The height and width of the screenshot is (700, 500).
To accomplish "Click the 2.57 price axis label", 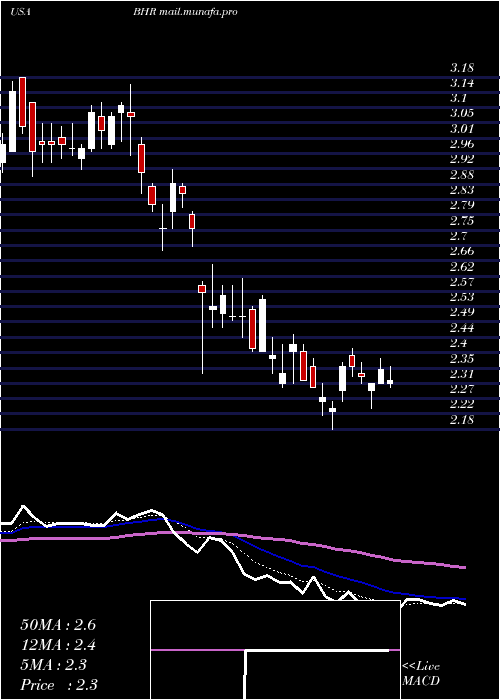I will tap(462, 282).
